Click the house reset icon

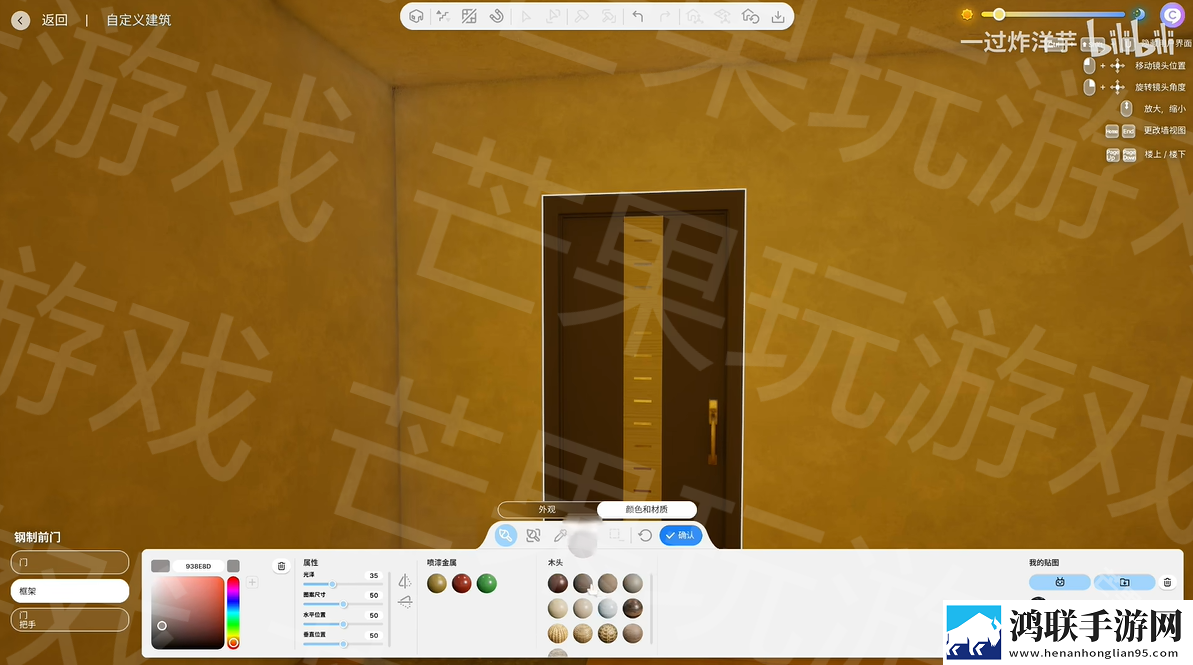(750, 16)
